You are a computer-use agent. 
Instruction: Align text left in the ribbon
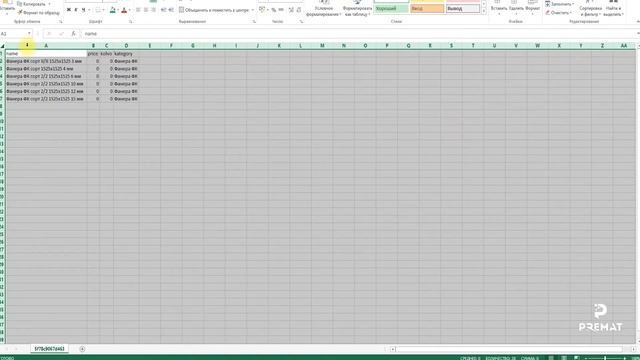point(138,10)
